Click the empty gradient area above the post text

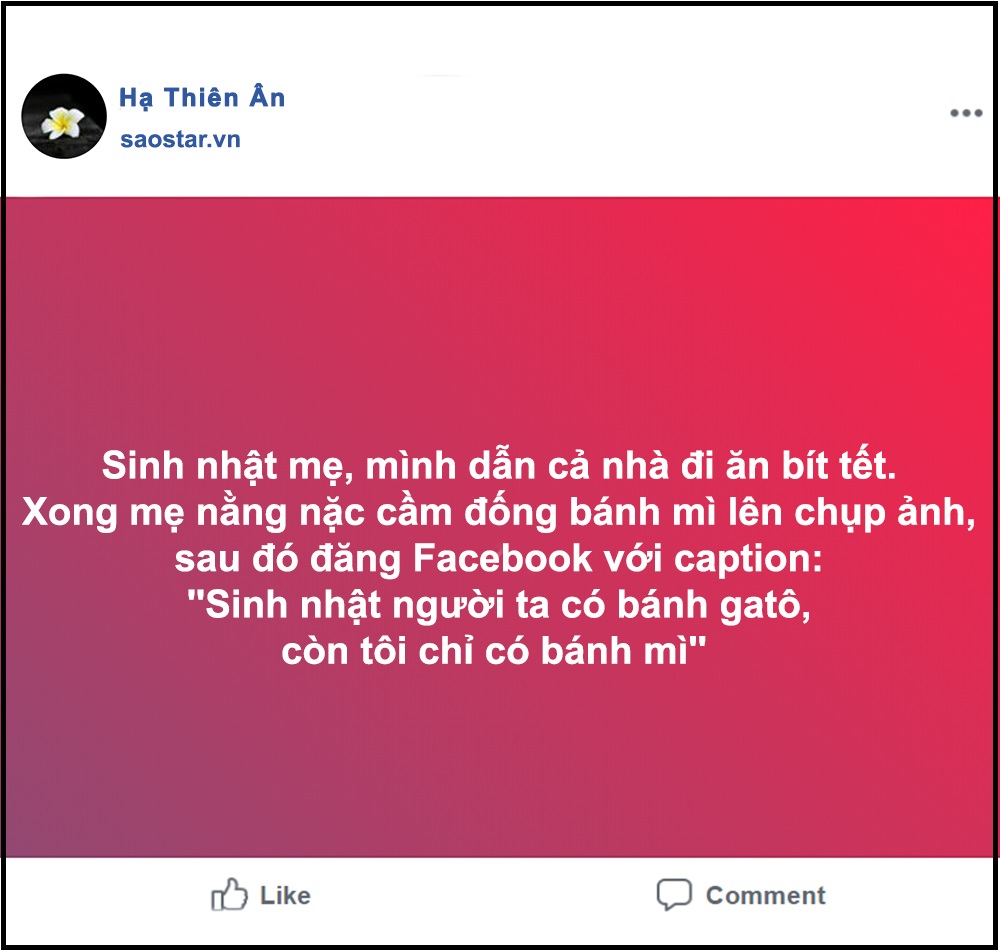point(500,320)
